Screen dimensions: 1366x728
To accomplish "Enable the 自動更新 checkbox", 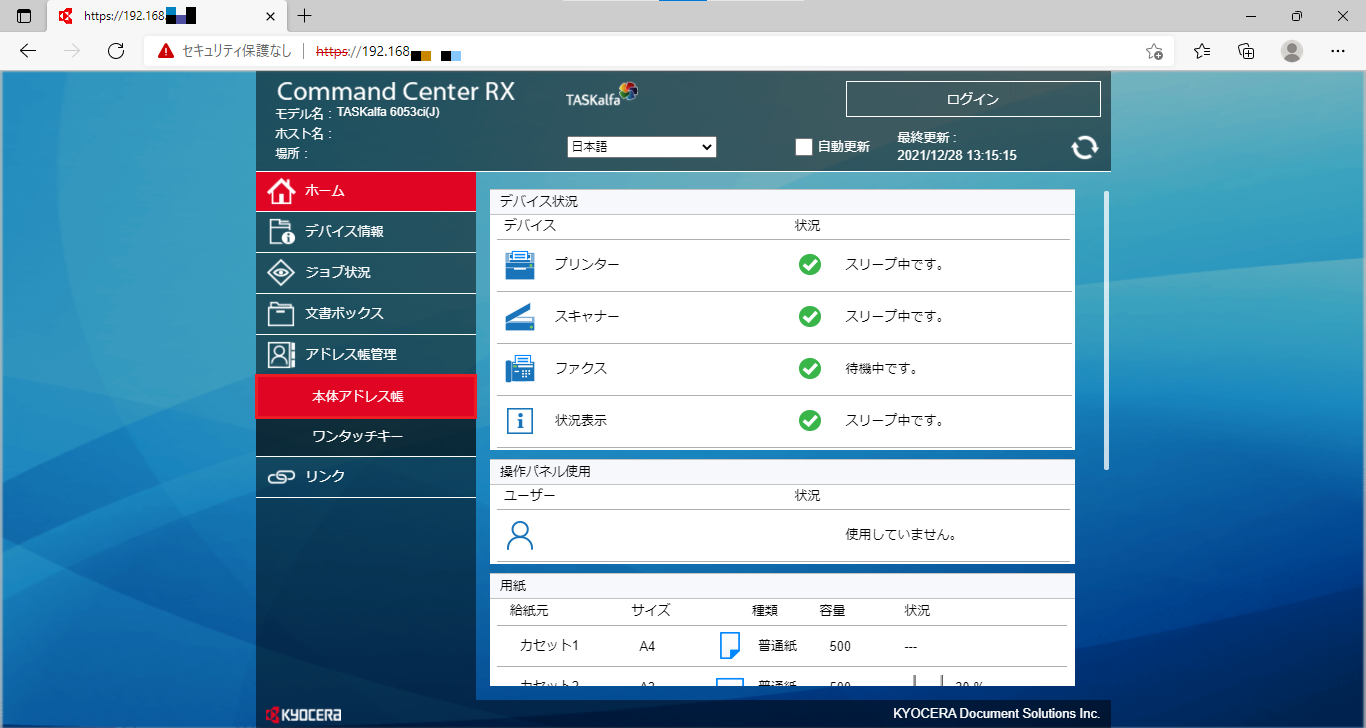I will coord(803,146).
